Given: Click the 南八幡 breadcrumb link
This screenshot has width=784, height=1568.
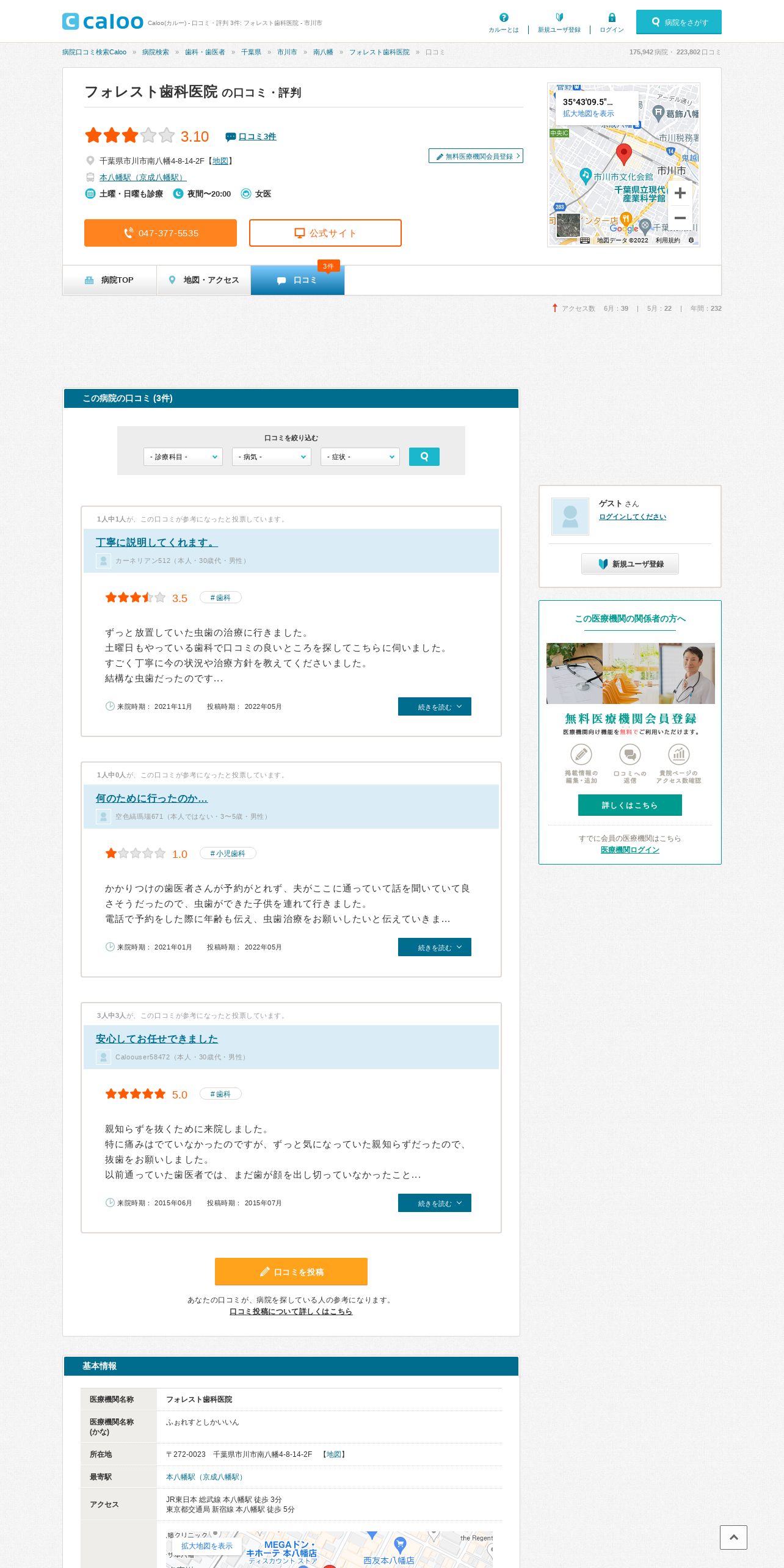Looking at the screenshot, I should [323, 53].
